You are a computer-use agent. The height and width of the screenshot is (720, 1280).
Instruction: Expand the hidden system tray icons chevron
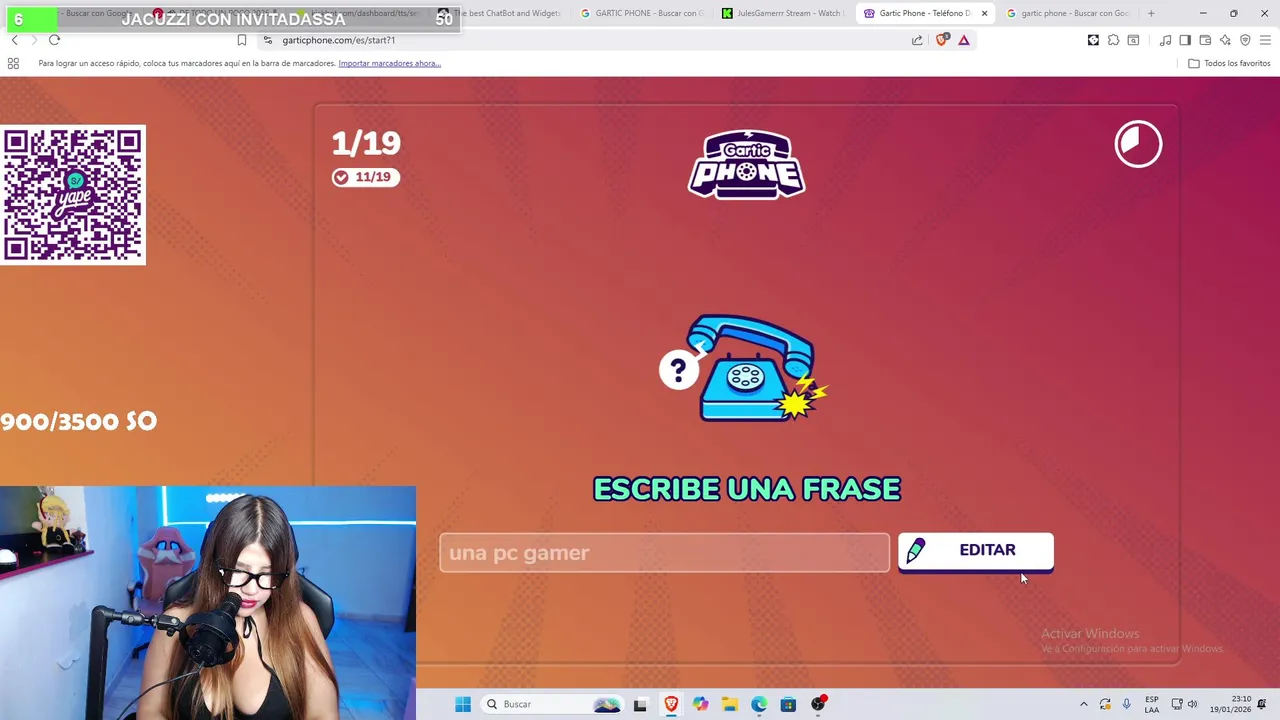tap(1083, 704)
